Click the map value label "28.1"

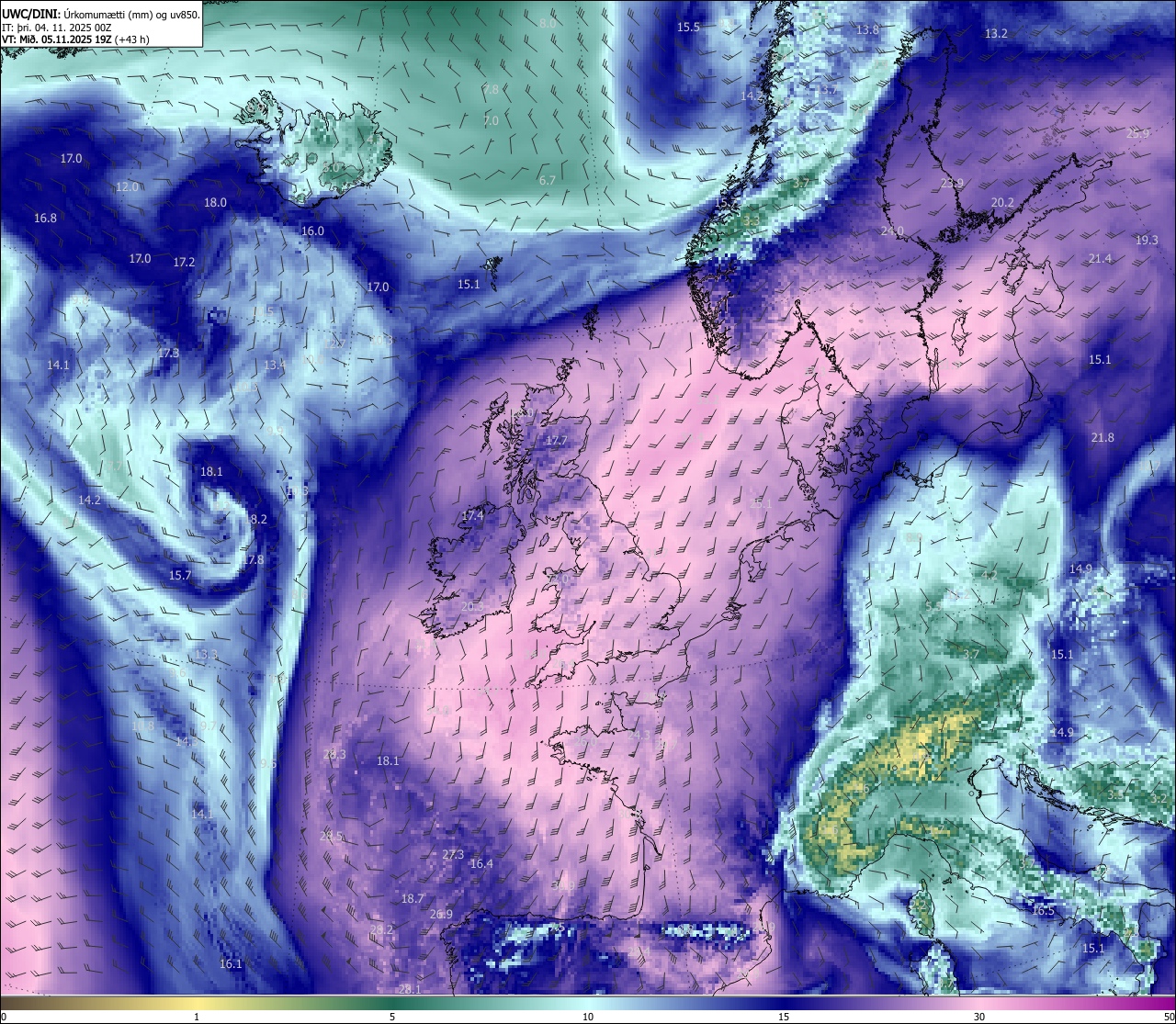click(410, 990)
